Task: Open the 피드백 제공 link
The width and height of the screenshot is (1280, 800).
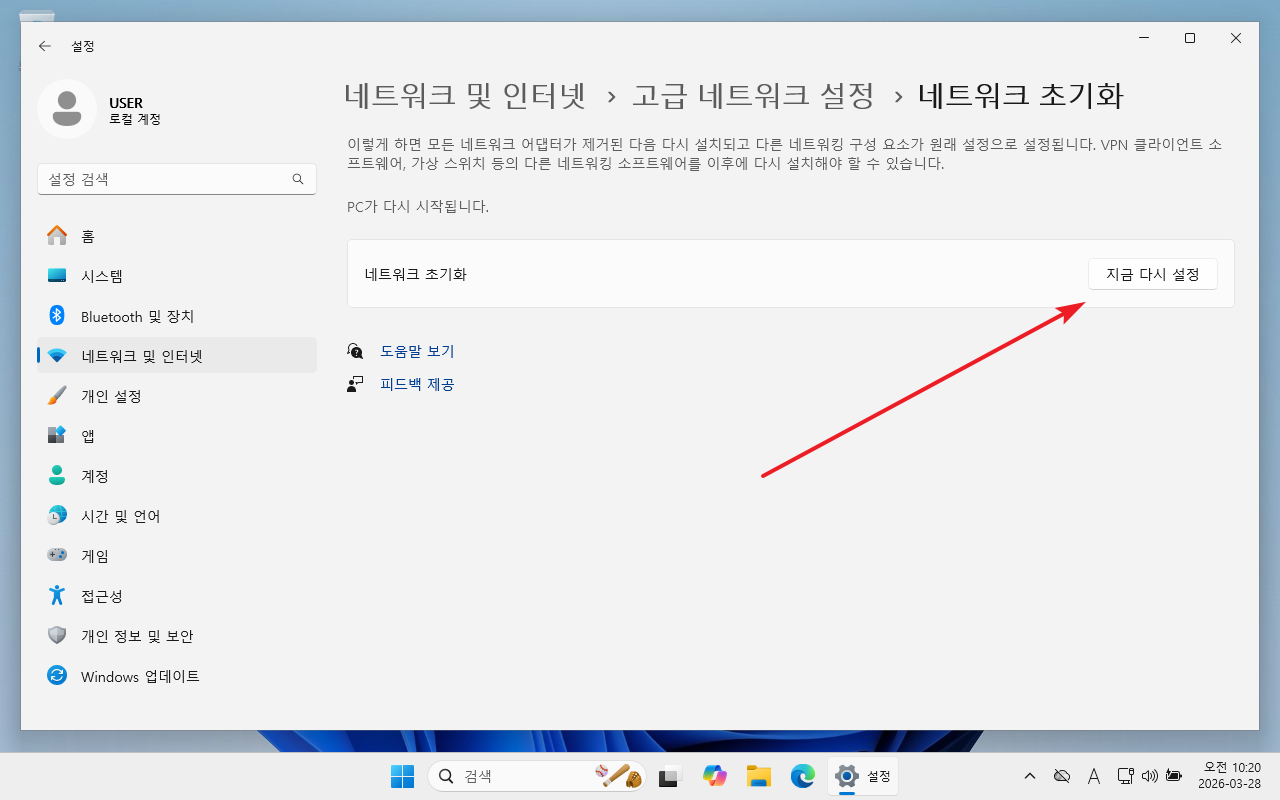Action: pos(417,384)
